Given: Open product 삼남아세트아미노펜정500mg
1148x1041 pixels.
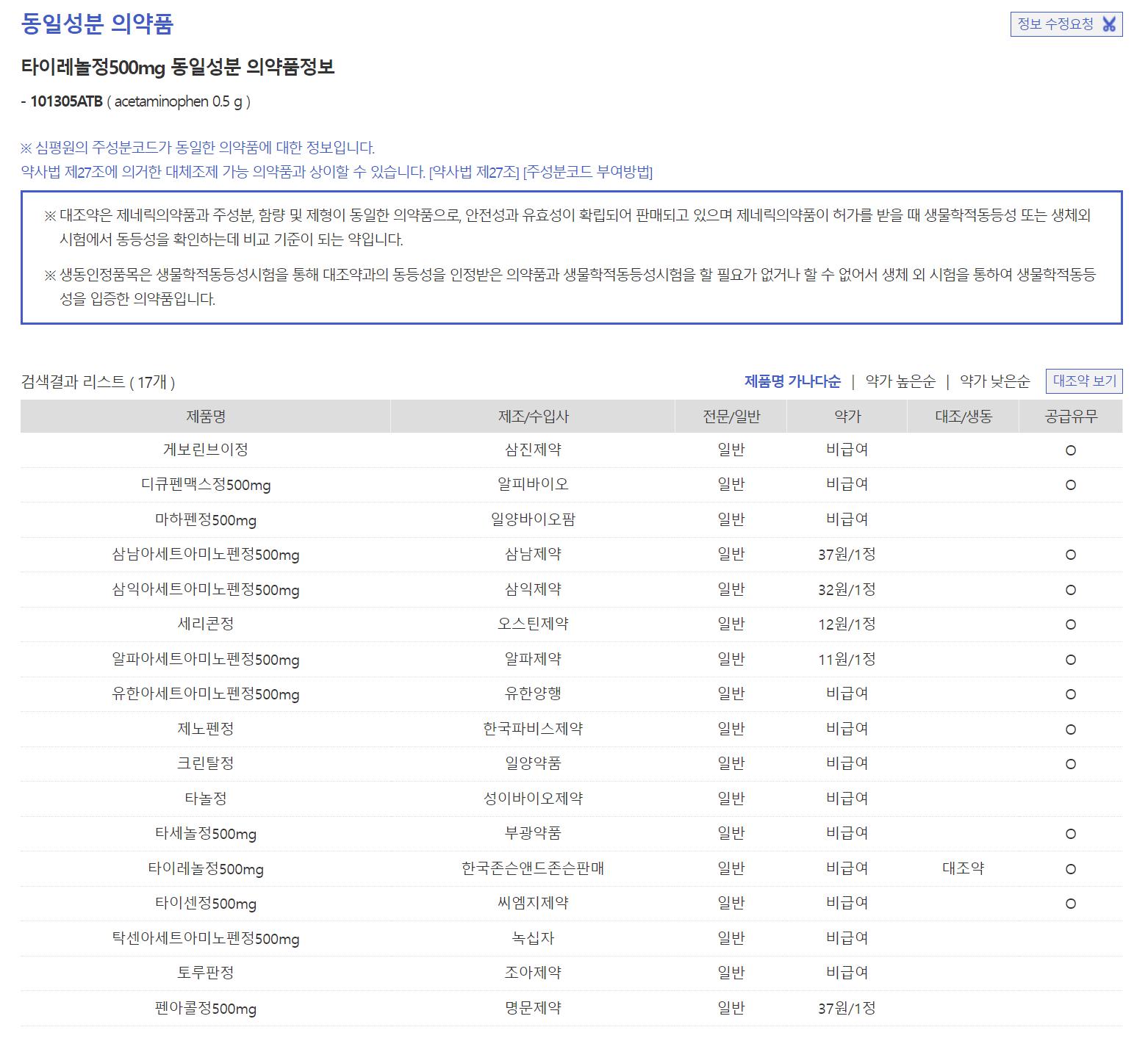Looking at the screenshot, I should [x=206, y=555].
